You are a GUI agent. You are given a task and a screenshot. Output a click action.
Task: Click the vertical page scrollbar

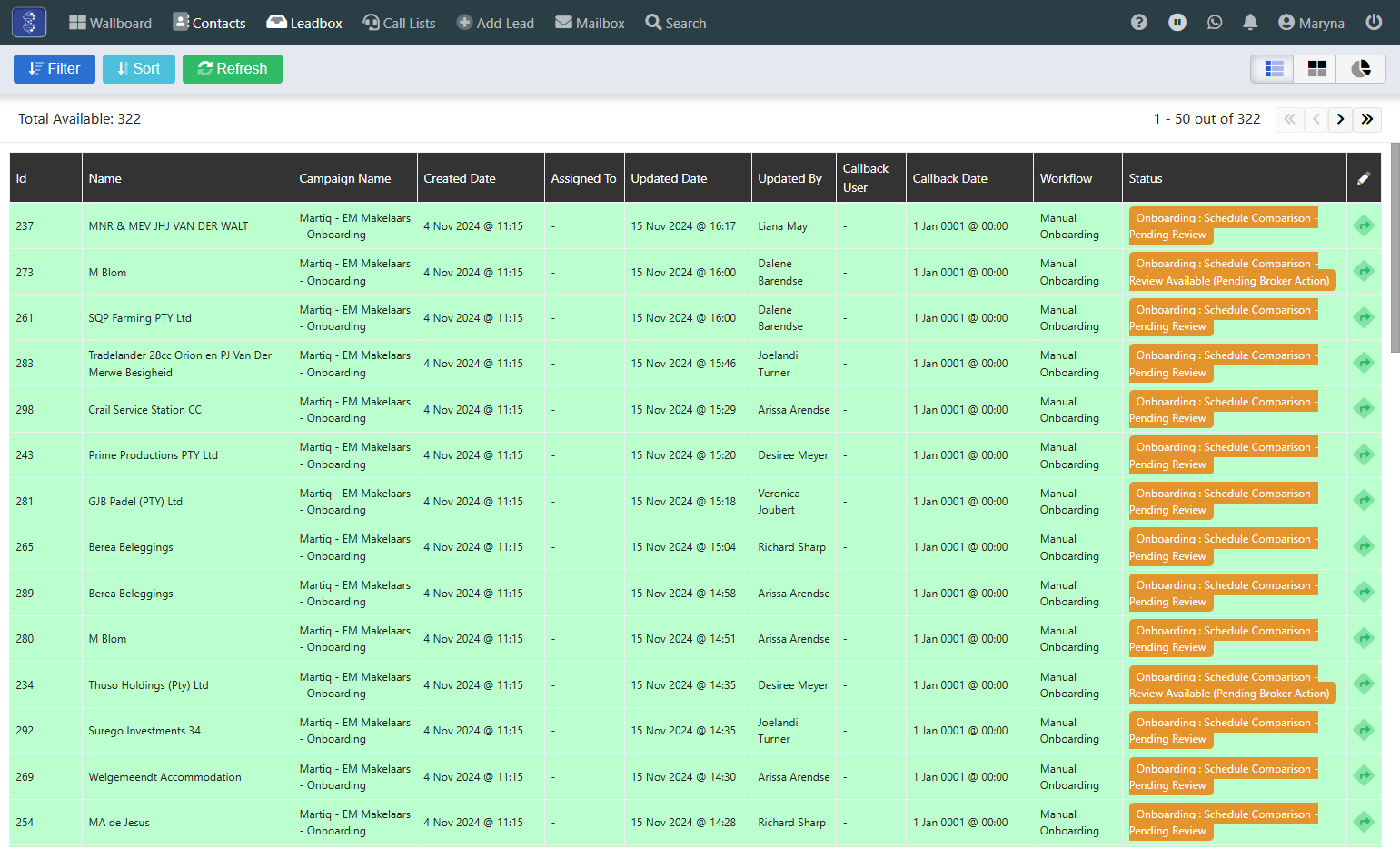(1395, 247)
